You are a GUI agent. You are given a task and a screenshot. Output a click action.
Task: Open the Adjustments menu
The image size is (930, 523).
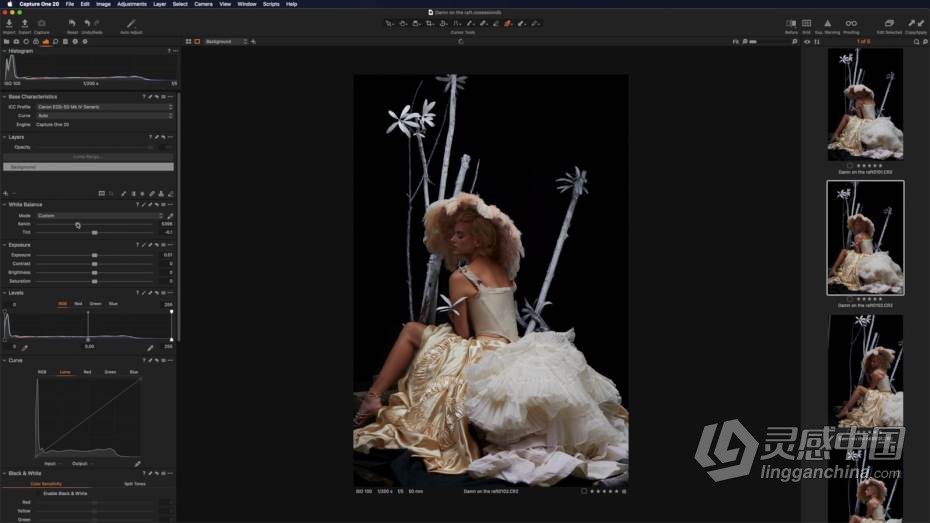click(132, 4)
